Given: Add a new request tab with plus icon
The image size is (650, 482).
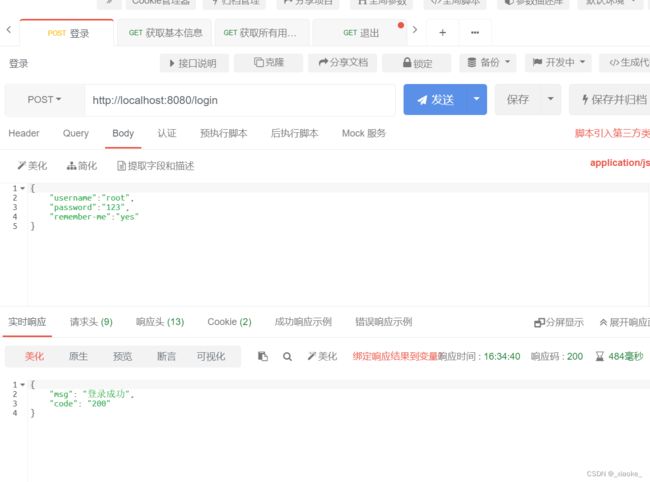Looking at the screenshot, I should 442,32.
